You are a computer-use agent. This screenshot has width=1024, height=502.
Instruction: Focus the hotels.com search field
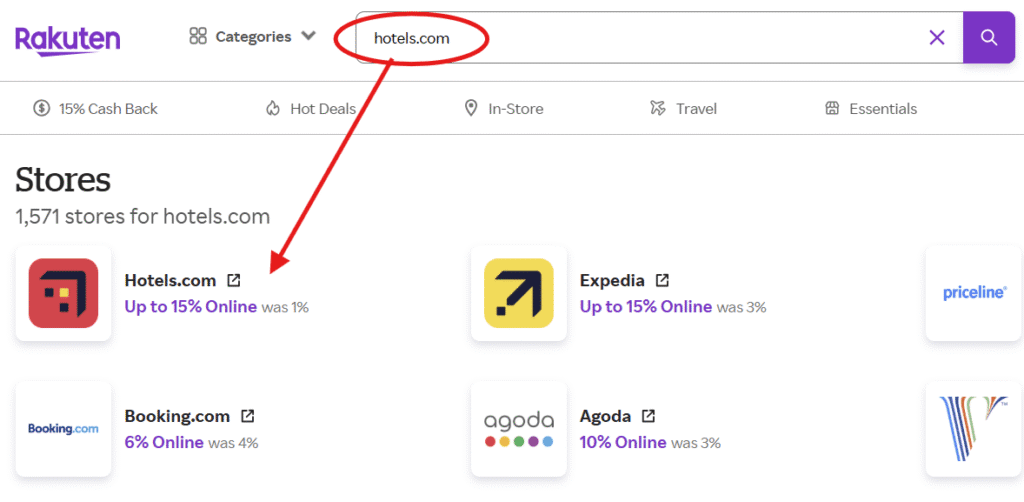(660, 38)
